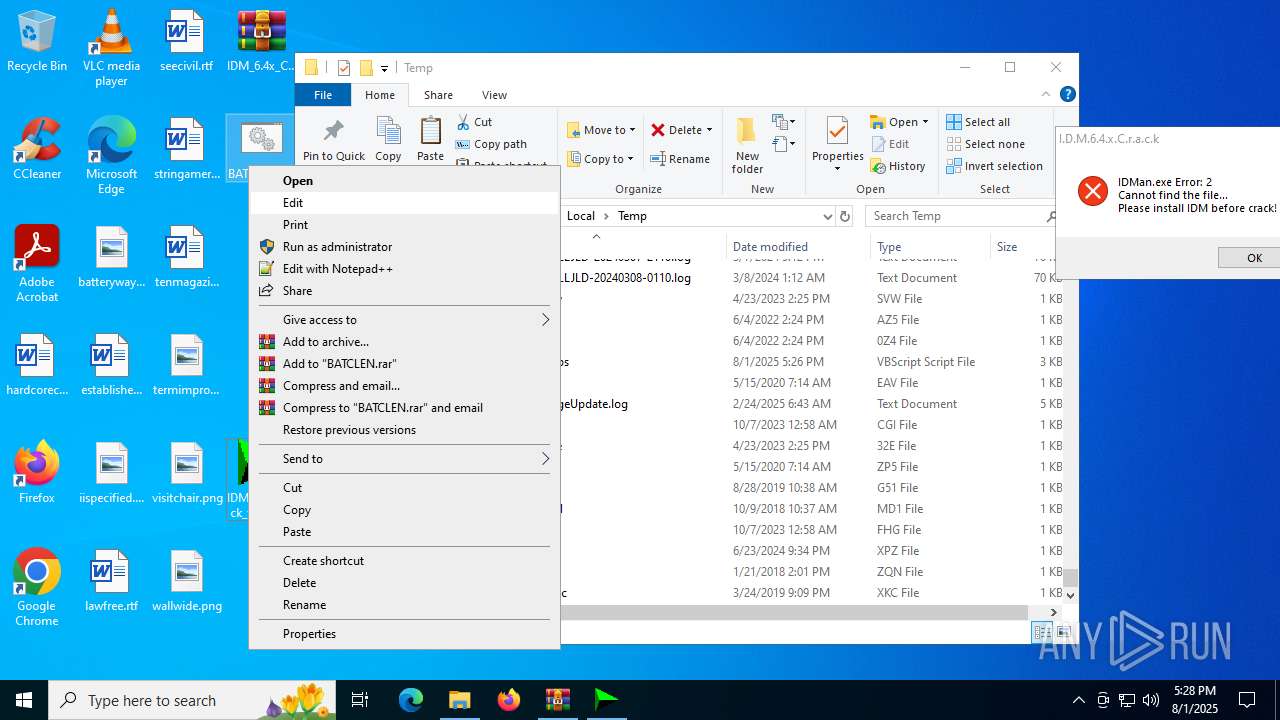Expand Delete dropdown arrow

[x=709, y=130]
